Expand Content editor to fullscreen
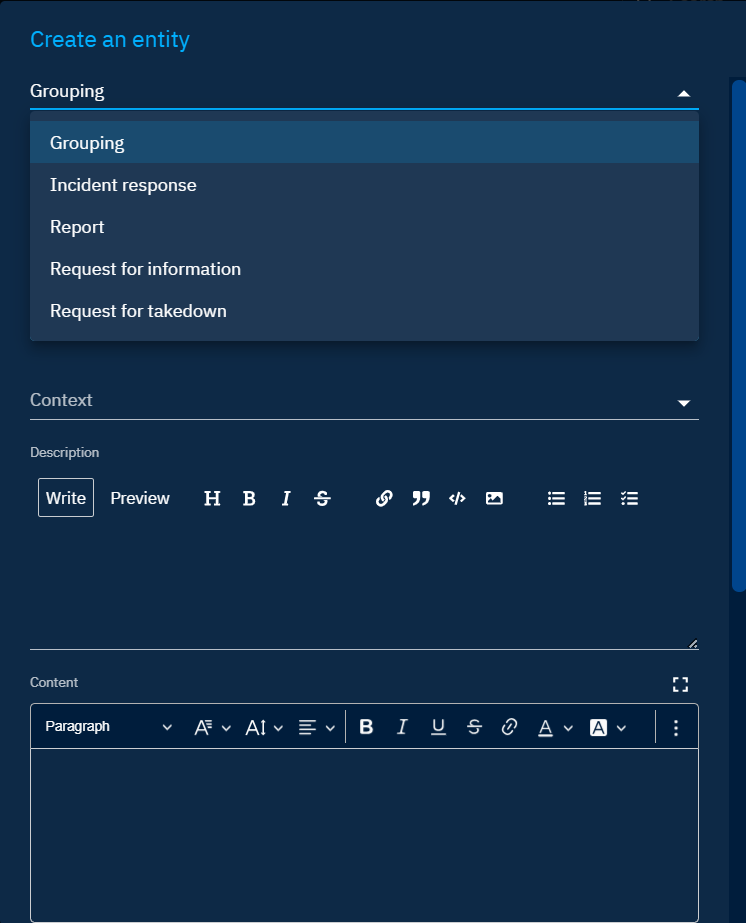This screenshot has width=746, height=923. pyautogui.click(x=681, y=684)
